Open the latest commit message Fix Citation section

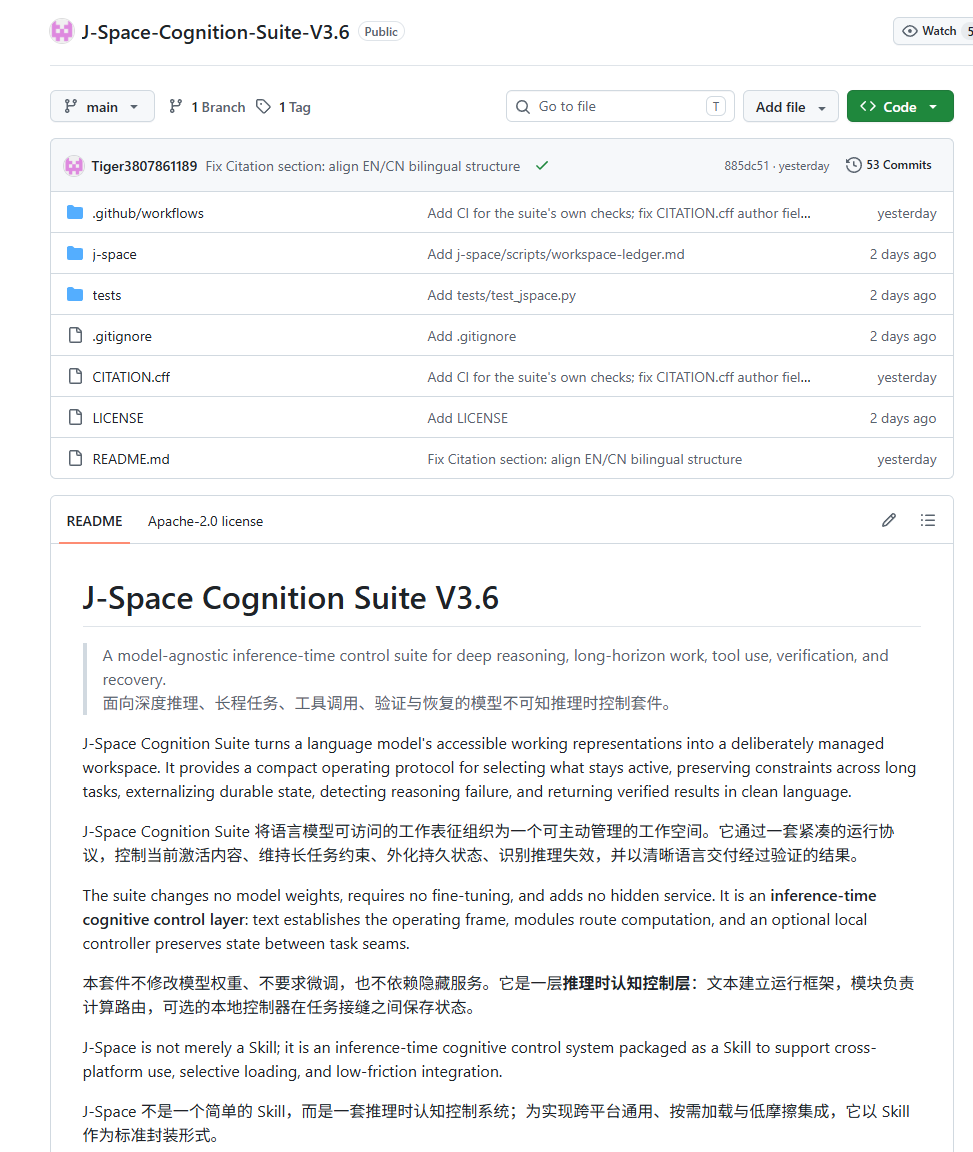[362, 166]
